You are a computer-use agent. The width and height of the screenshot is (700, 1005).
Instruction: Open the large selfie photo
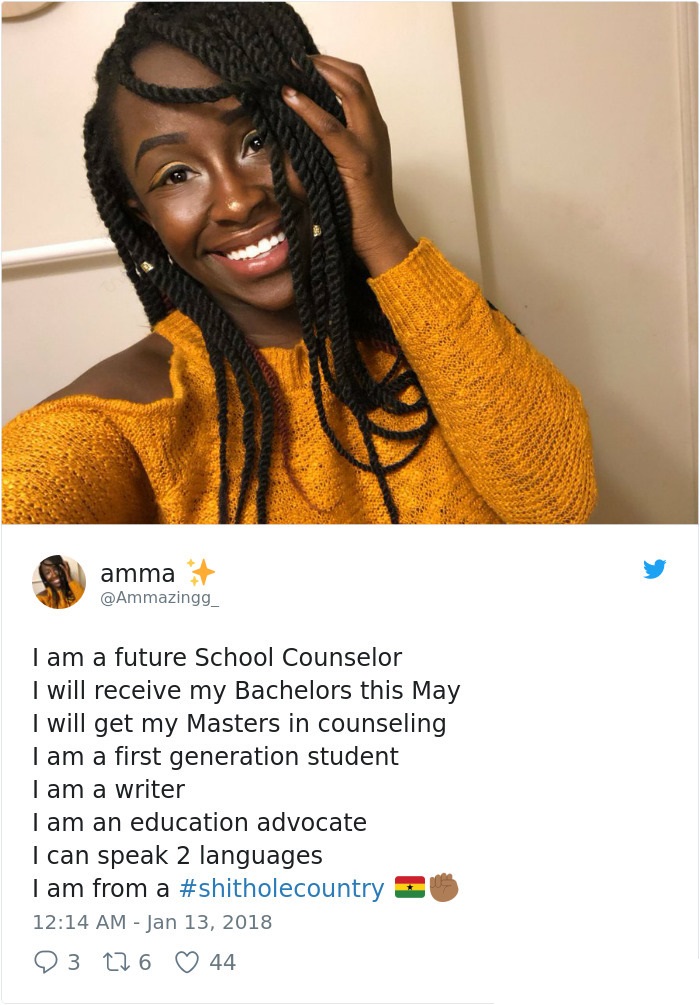click(349, 262)
